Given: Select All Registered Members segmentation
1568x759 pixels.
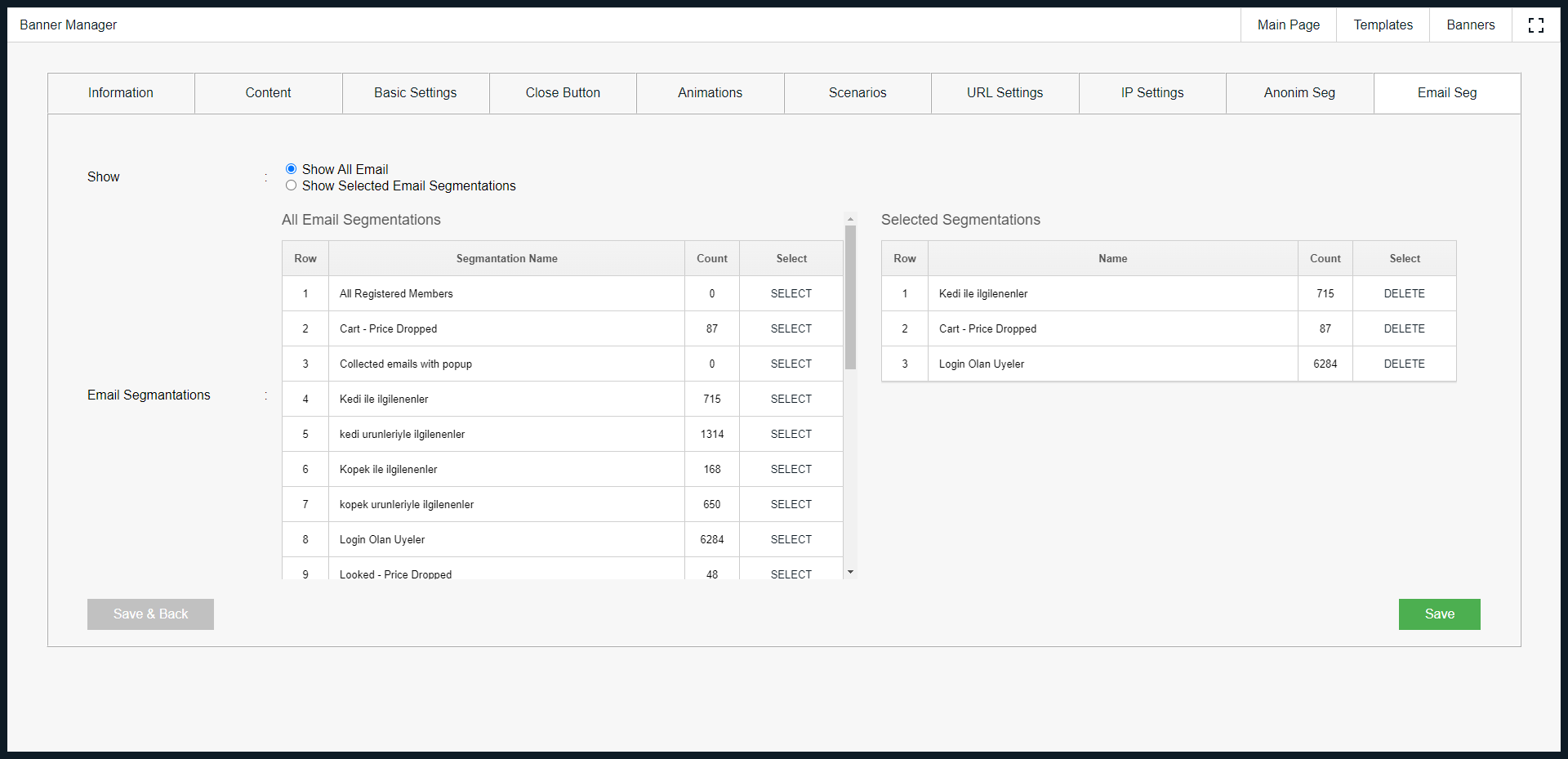Looking at the screenshot, I should [791, 294].
